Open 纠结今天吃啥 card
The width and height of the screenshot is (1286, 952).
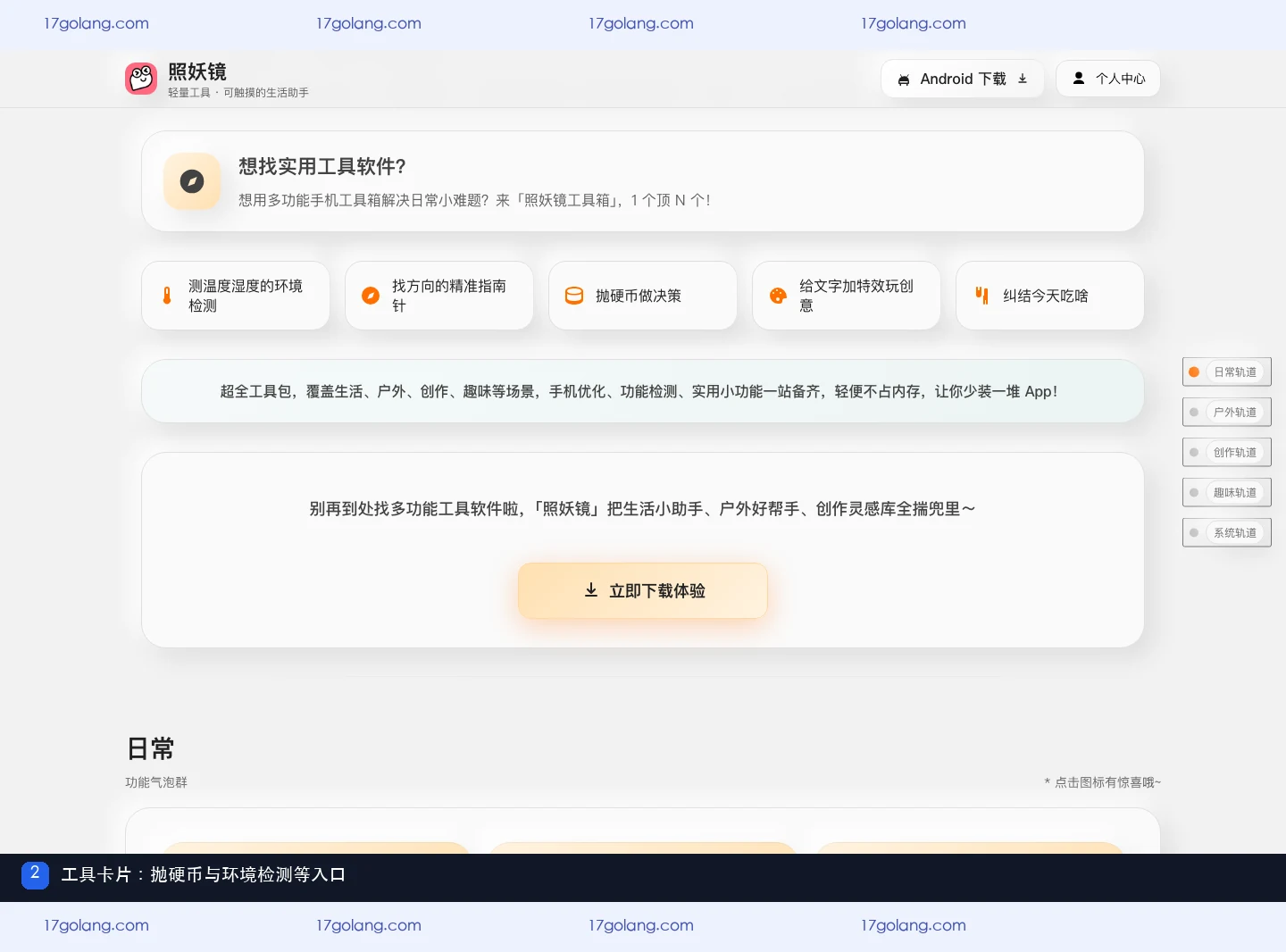1050,296
